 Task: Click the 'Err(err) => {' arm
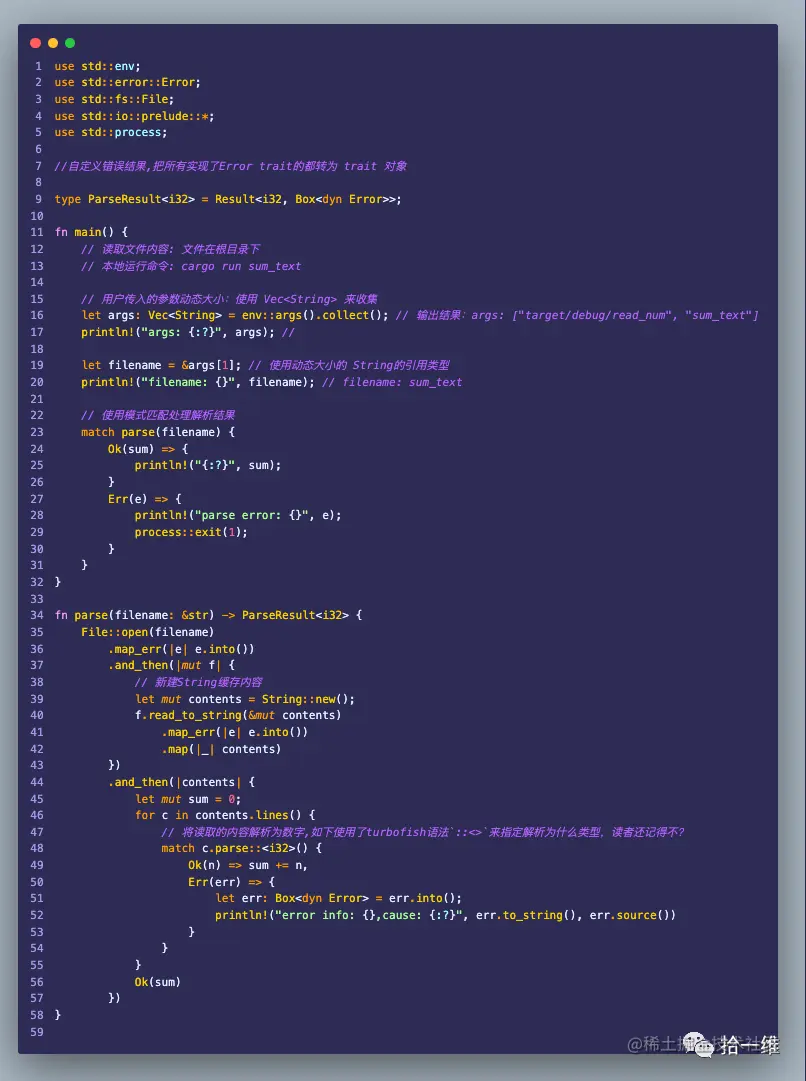coord(231,882)
